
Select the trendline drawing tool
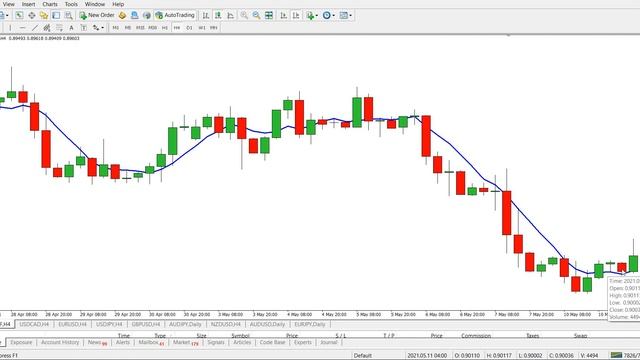click(x=35, y=28)
